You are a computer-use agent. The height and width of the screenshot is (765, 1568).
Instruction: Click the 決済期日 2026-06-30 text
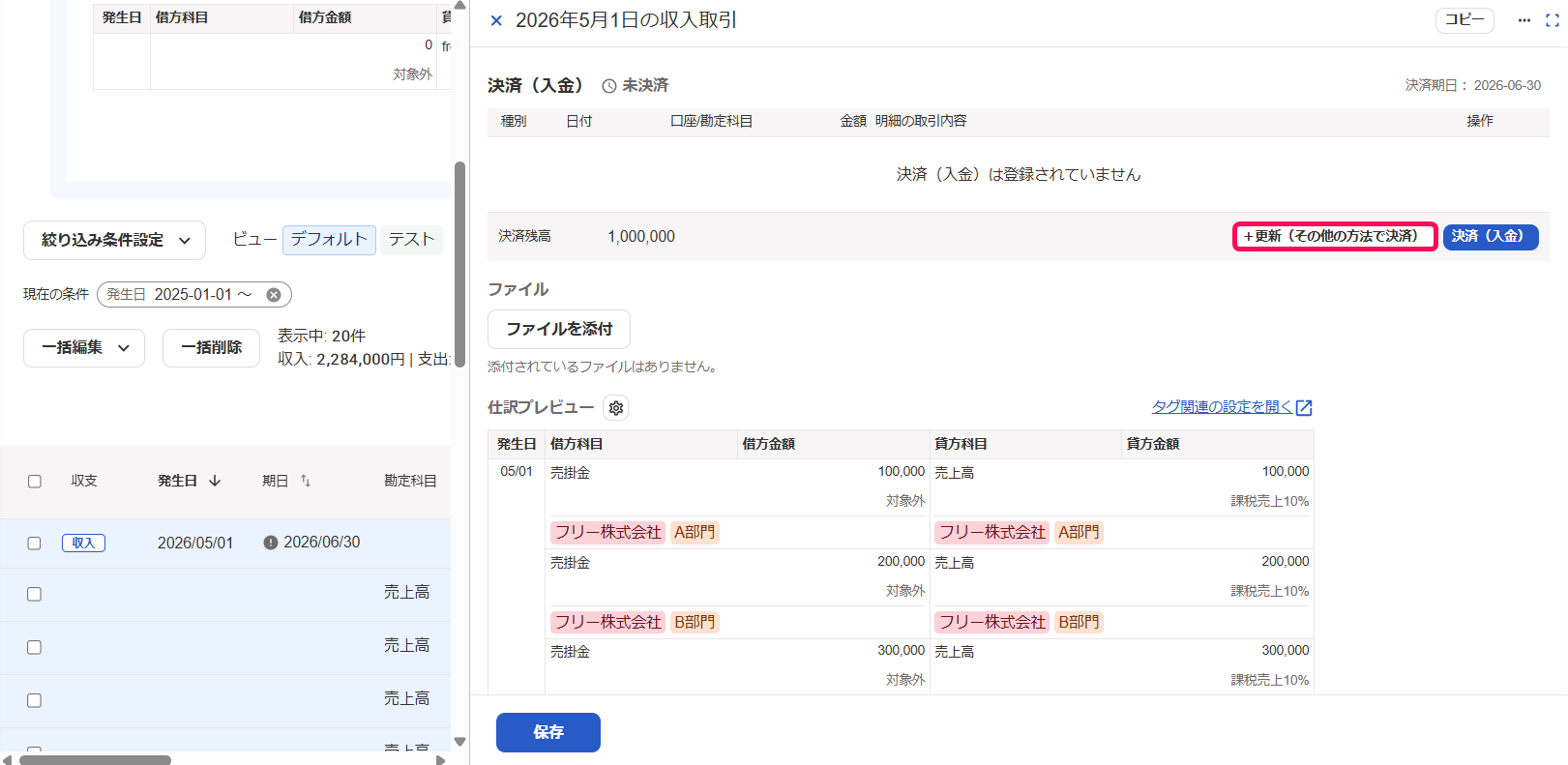1473,85
